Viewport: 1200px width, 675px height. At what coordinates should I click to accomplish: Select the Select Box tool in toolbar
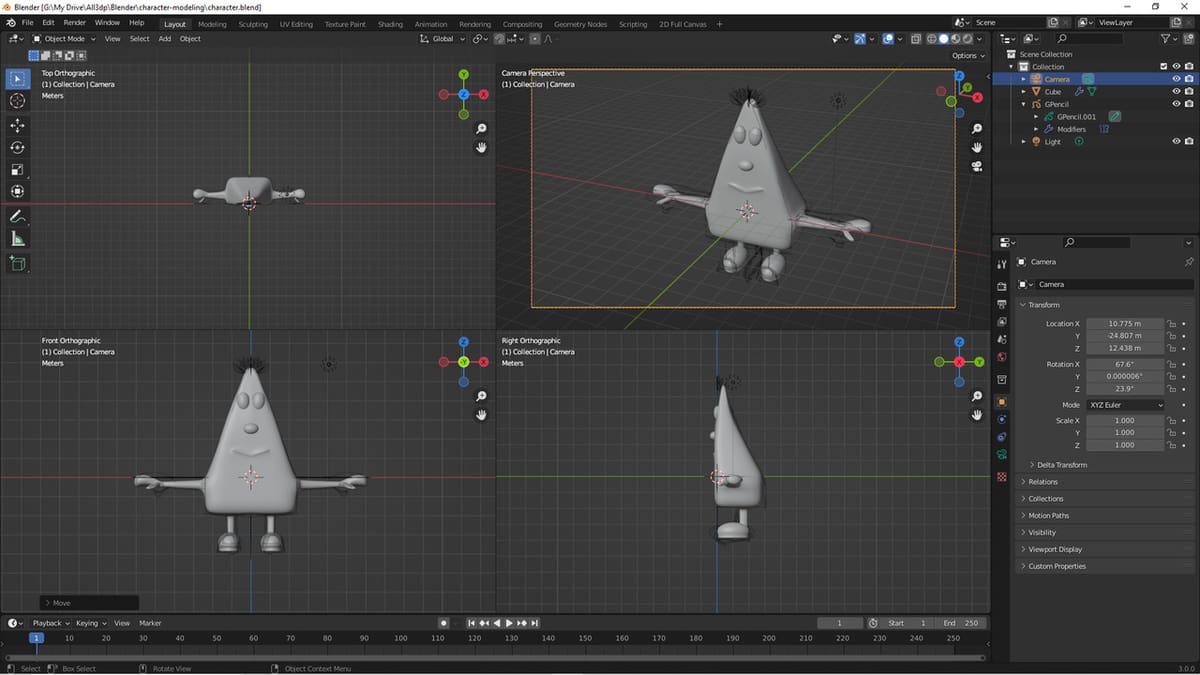[x=18, y=79]
